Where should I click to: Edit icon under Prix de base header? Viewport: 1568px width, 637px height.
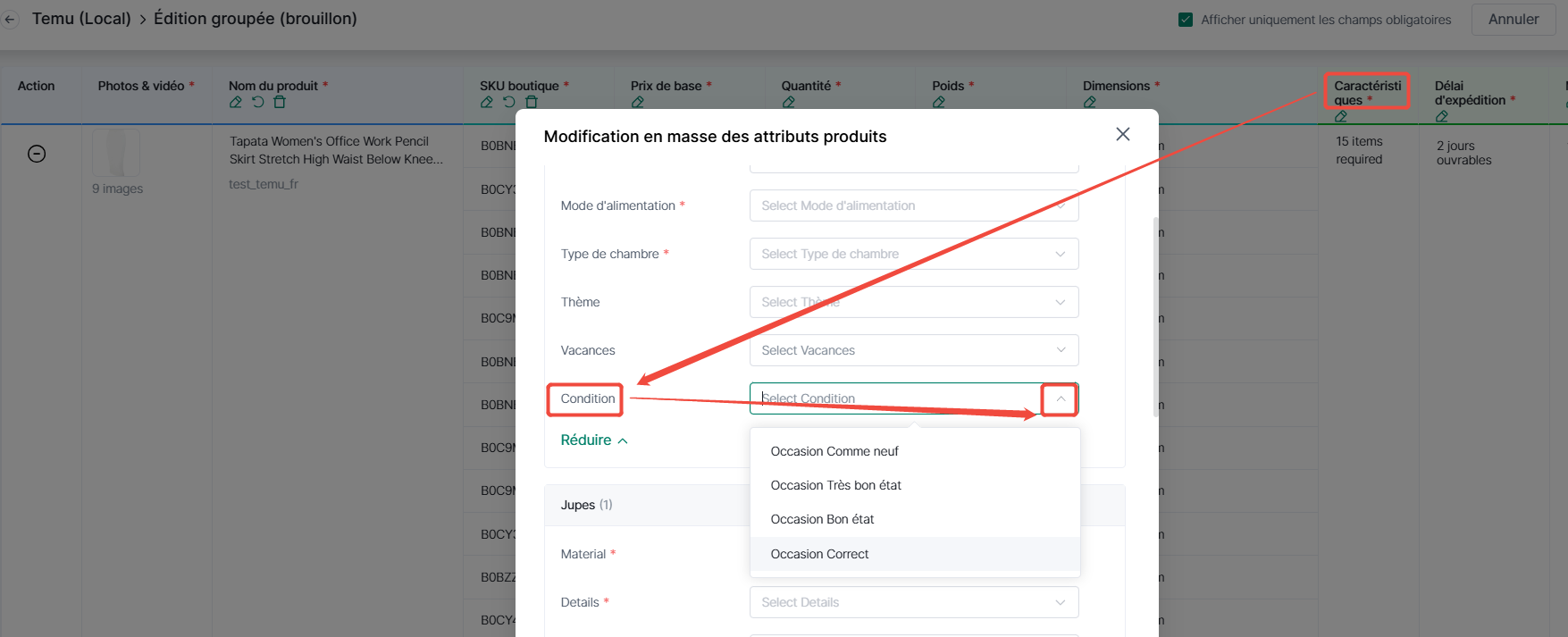pyautogui.click(x=638, y=102)
